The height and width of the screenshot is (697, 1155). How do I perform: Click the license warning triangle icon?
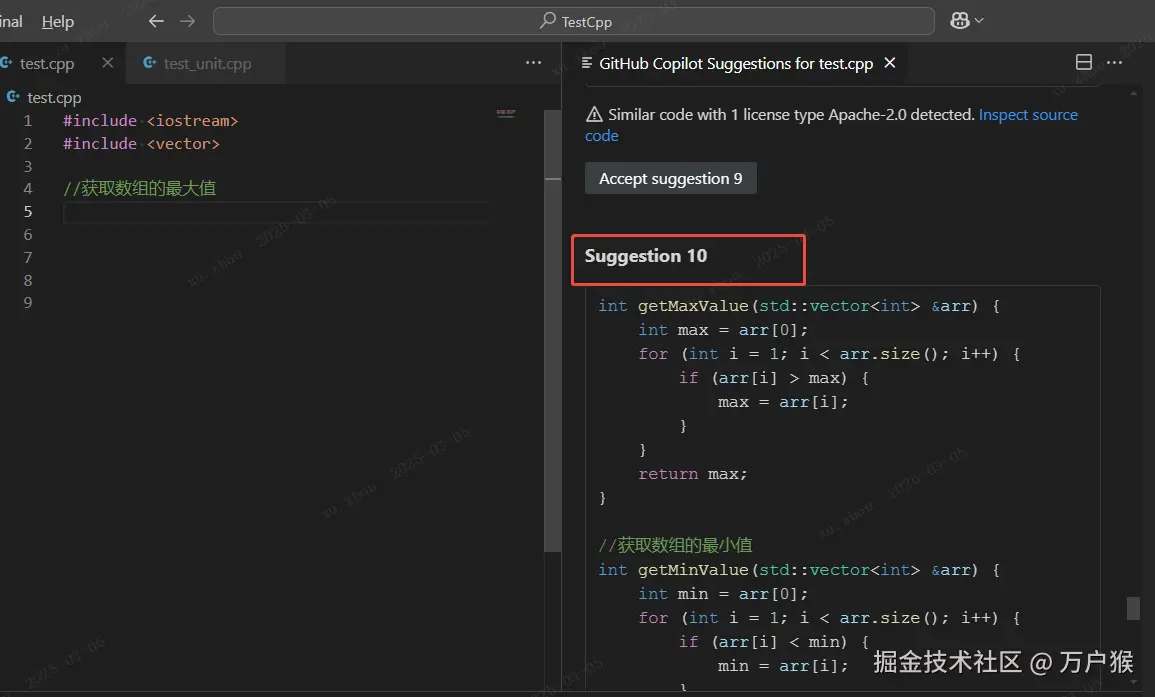594,114
